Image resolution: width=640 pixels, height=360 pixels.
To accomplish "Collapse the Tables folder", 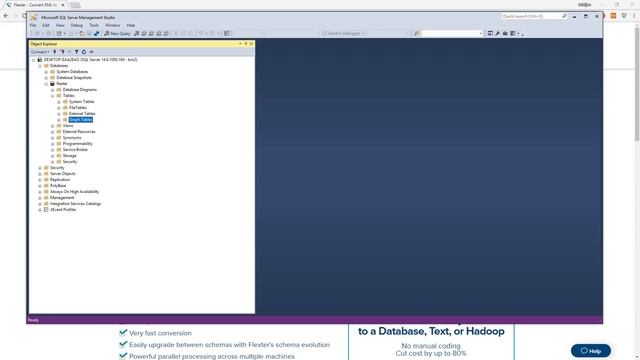I will pyautogui.click(x=53, y=96).
